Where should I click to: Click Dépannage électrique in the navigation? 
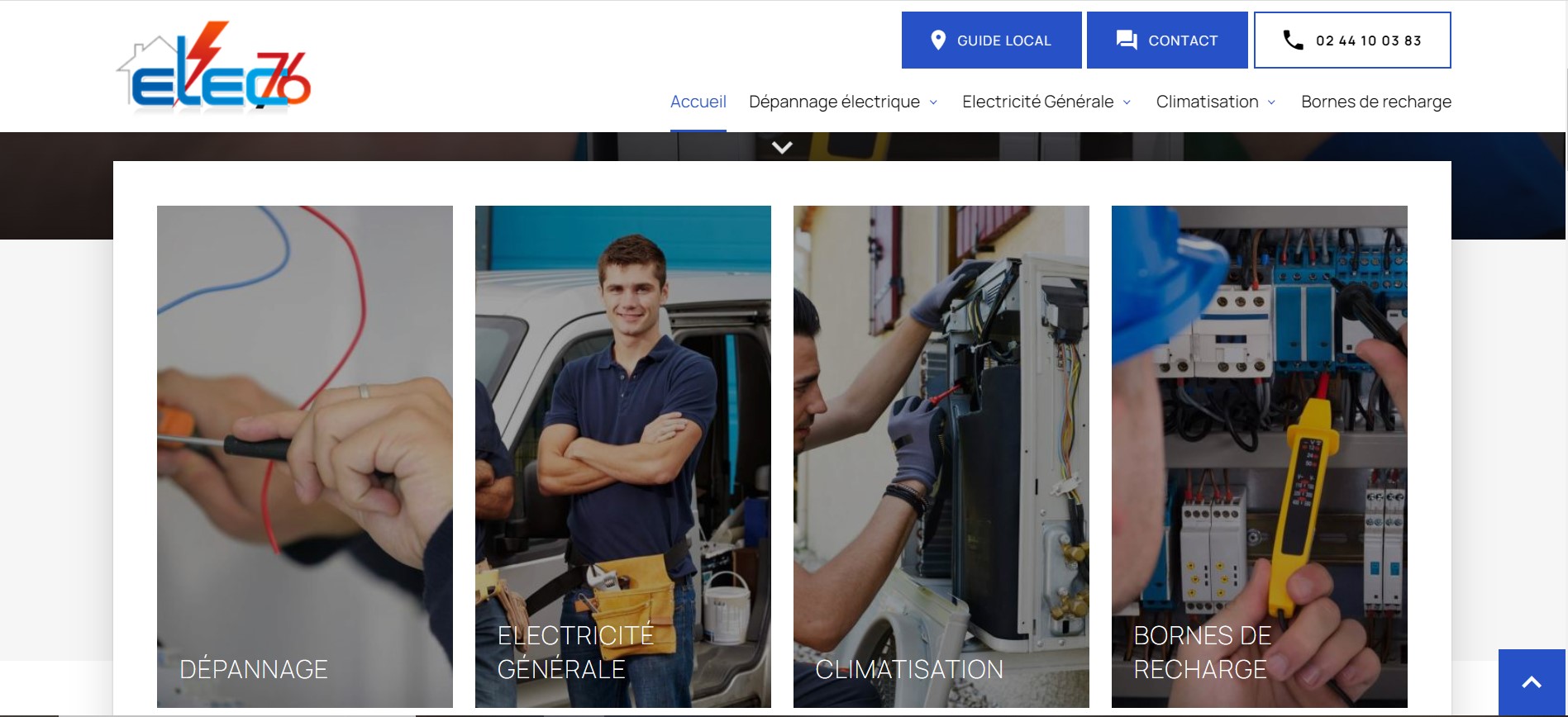[833, 102]
